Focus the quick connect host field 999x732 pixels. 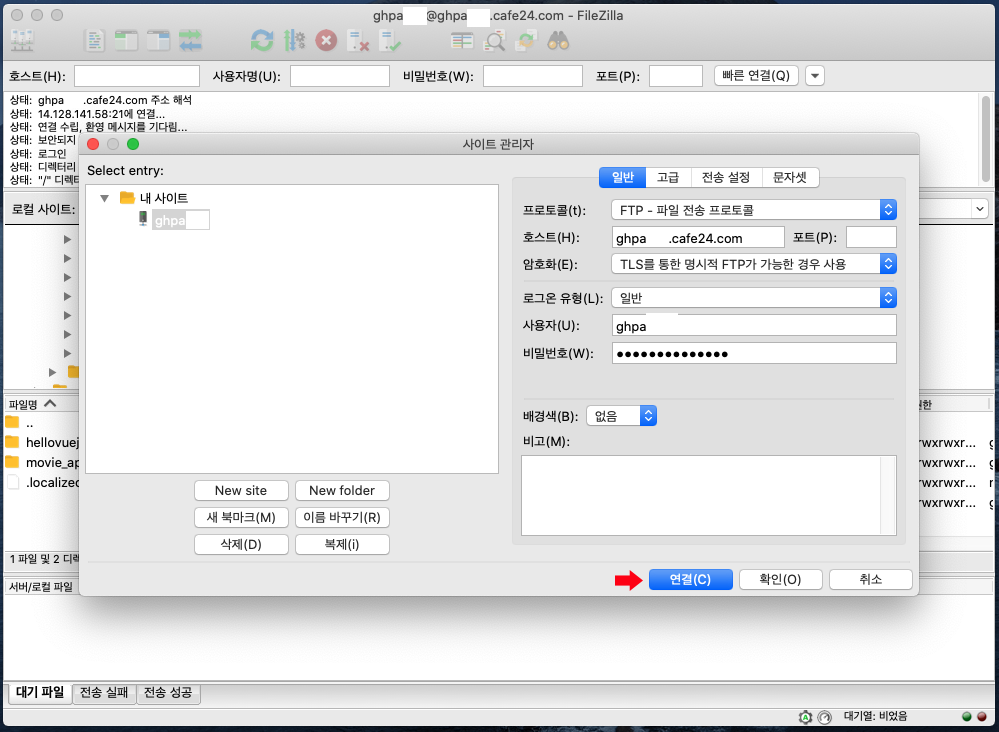(137, 76)
